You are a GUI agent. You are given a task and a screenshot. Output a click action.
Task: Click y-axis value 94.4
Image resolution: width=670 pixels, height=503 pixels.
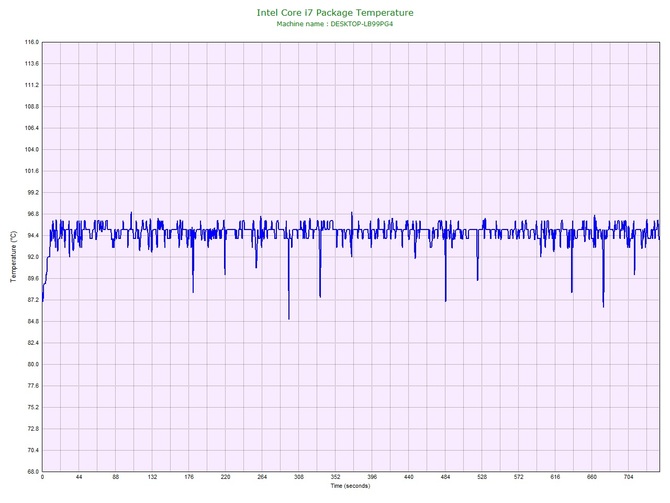point(33,235)
